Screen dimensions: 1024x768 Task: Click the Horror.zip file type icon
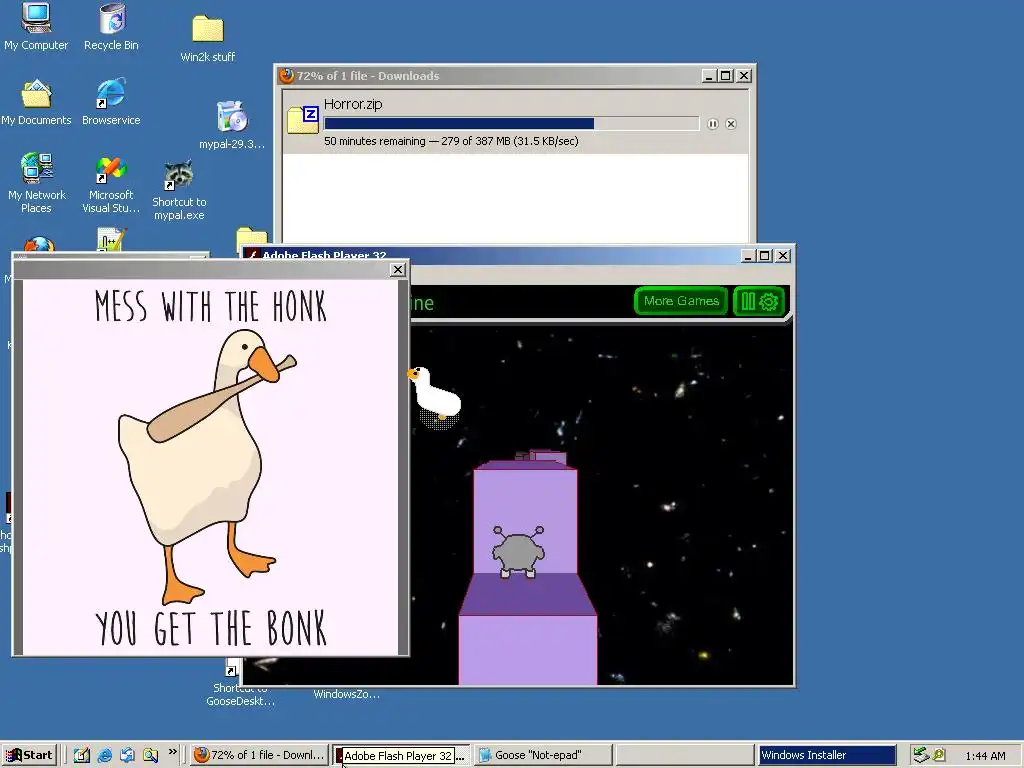[x=303, y=120]
